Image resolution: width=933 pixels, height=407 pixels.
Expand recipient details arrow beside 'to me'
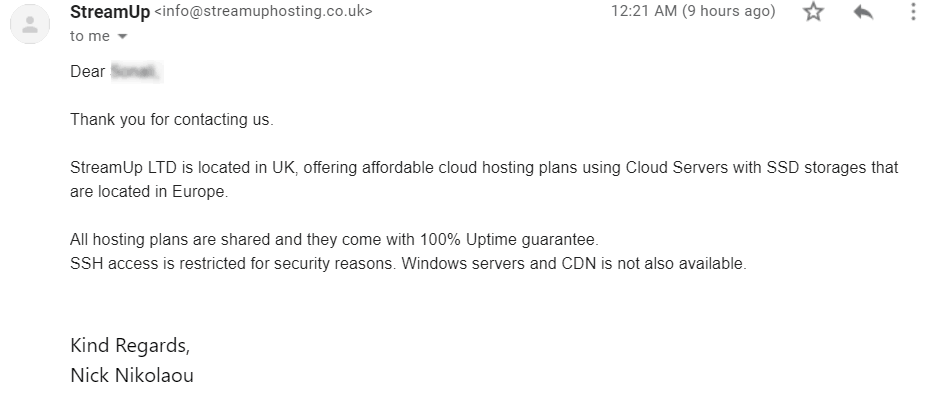pos(123,37)
